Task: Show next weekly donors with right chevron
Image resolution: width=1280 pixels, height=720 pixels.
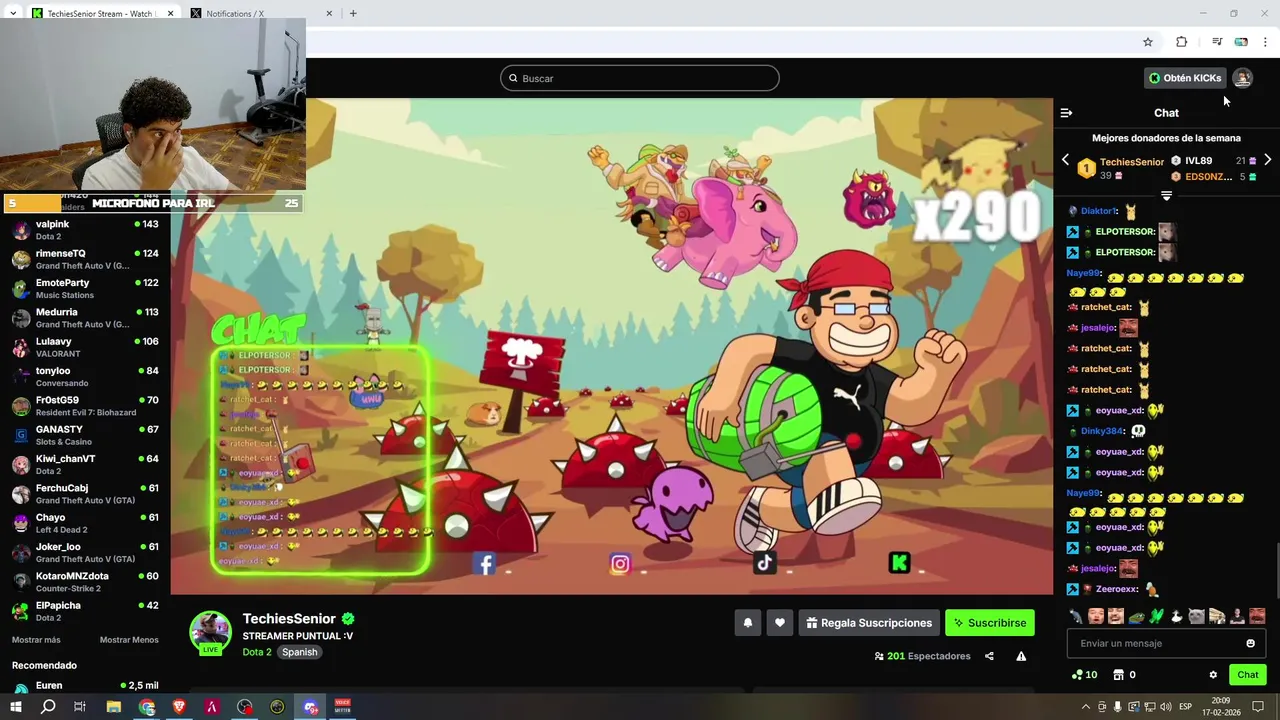Action: (x=1267, y=160)
